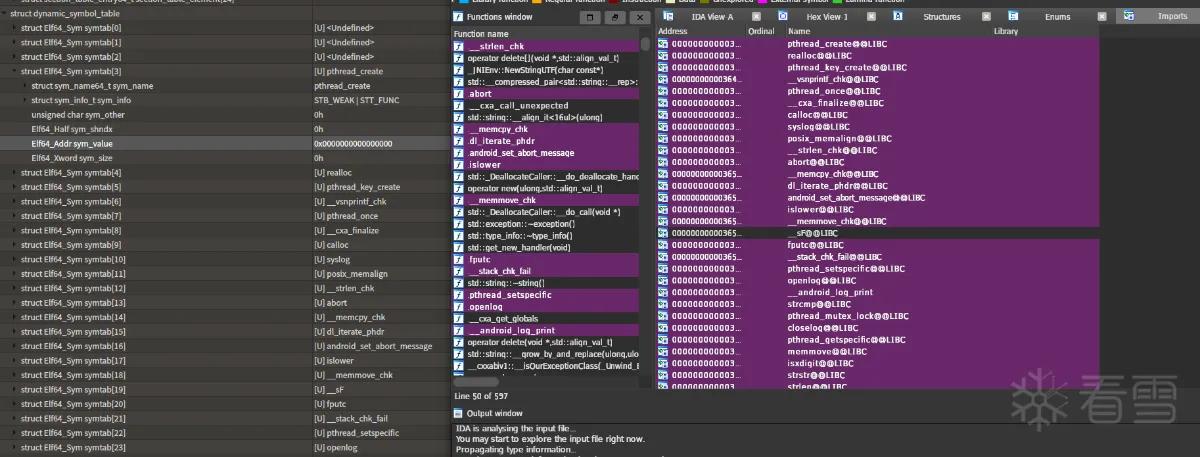Click import icon beside strcmp@@LIBC
This screenshot has width=1200, height=457.
pos(663,304)
